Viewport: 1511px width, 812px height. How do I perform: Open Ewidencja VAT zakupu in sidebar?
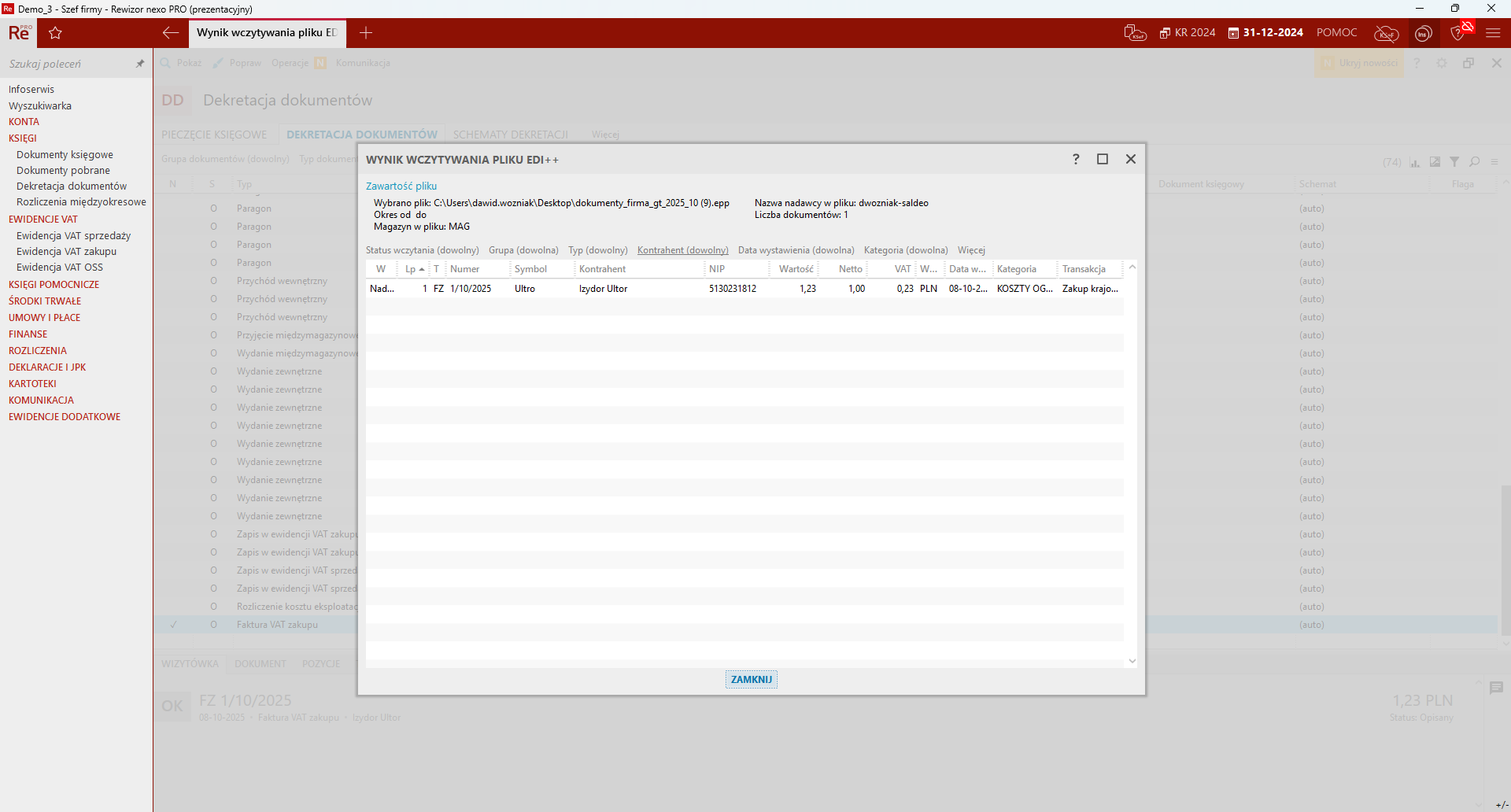66,252
